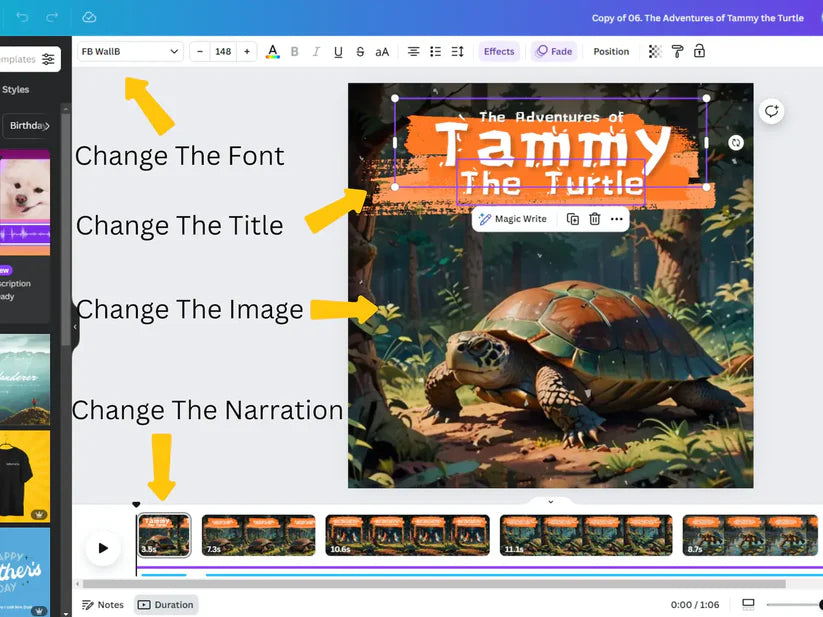Click the Fade animation button
Image resolution: width=823 pixels, height=617 pixels.
point(553,52)
